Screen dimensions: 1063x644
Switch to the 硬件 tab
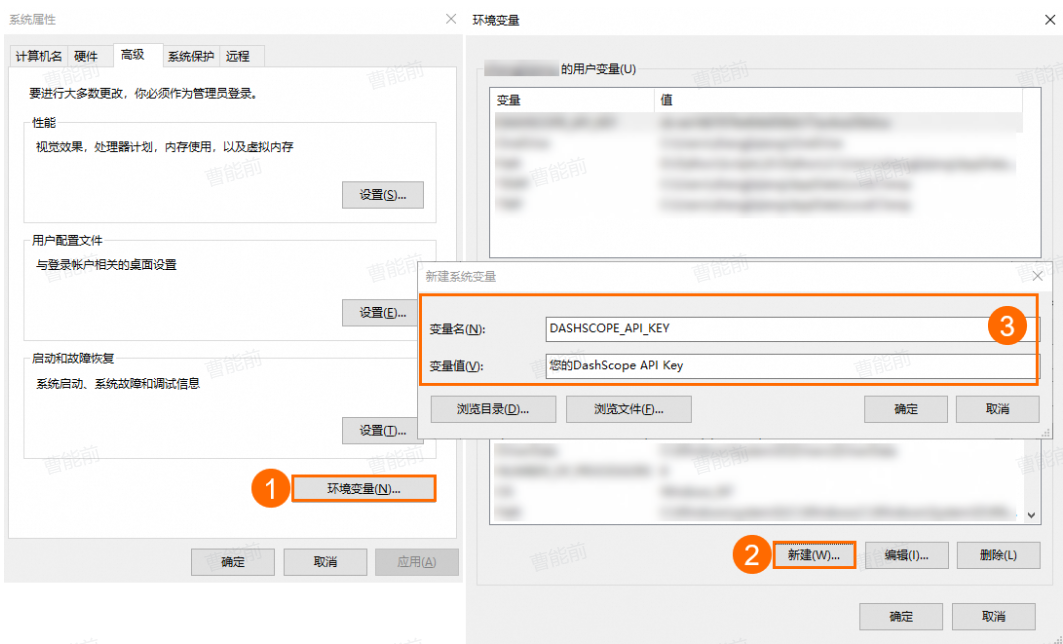[x=86, y=56]
